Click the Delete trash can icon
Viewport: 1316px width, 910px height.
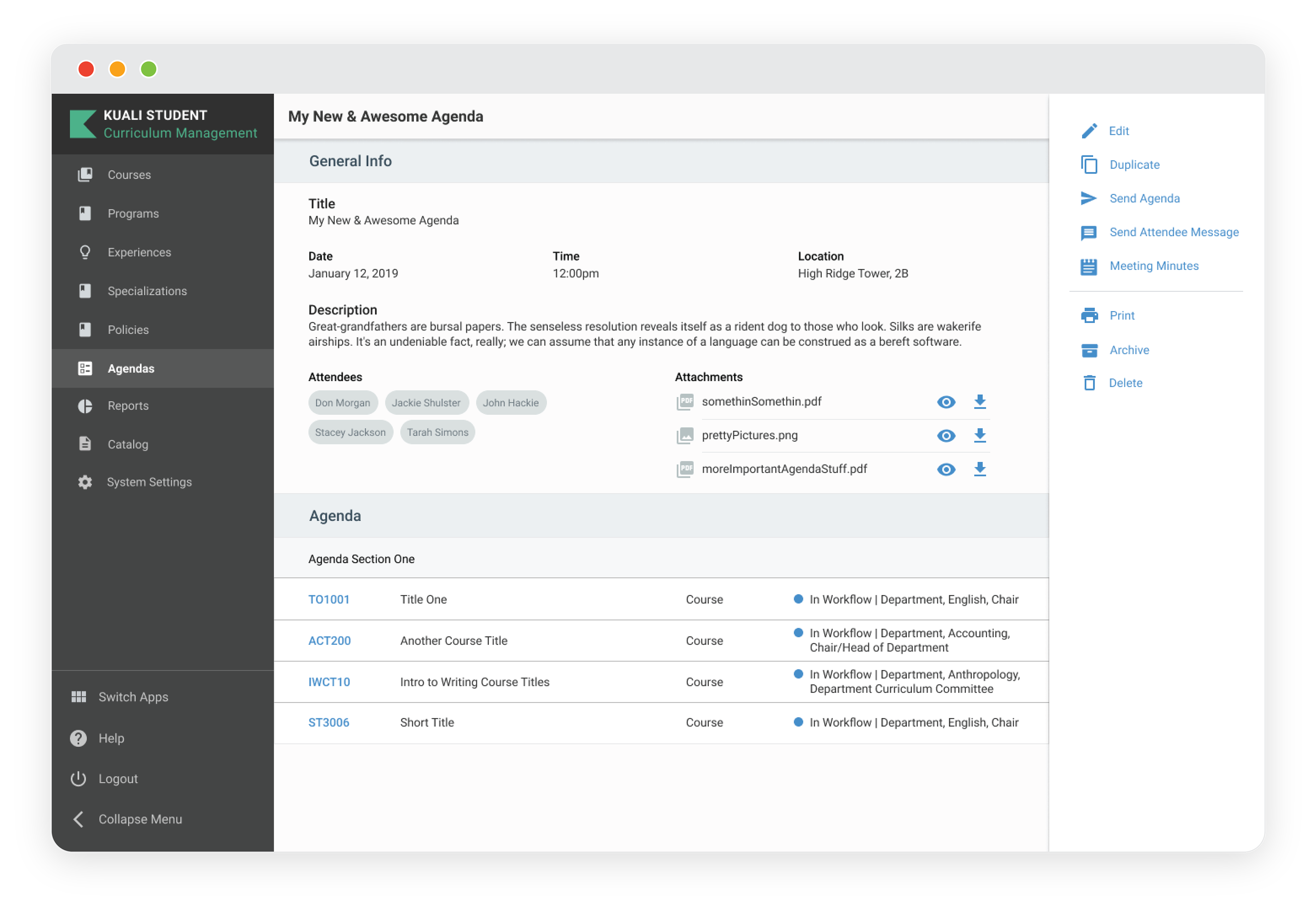click(1089, 383)
